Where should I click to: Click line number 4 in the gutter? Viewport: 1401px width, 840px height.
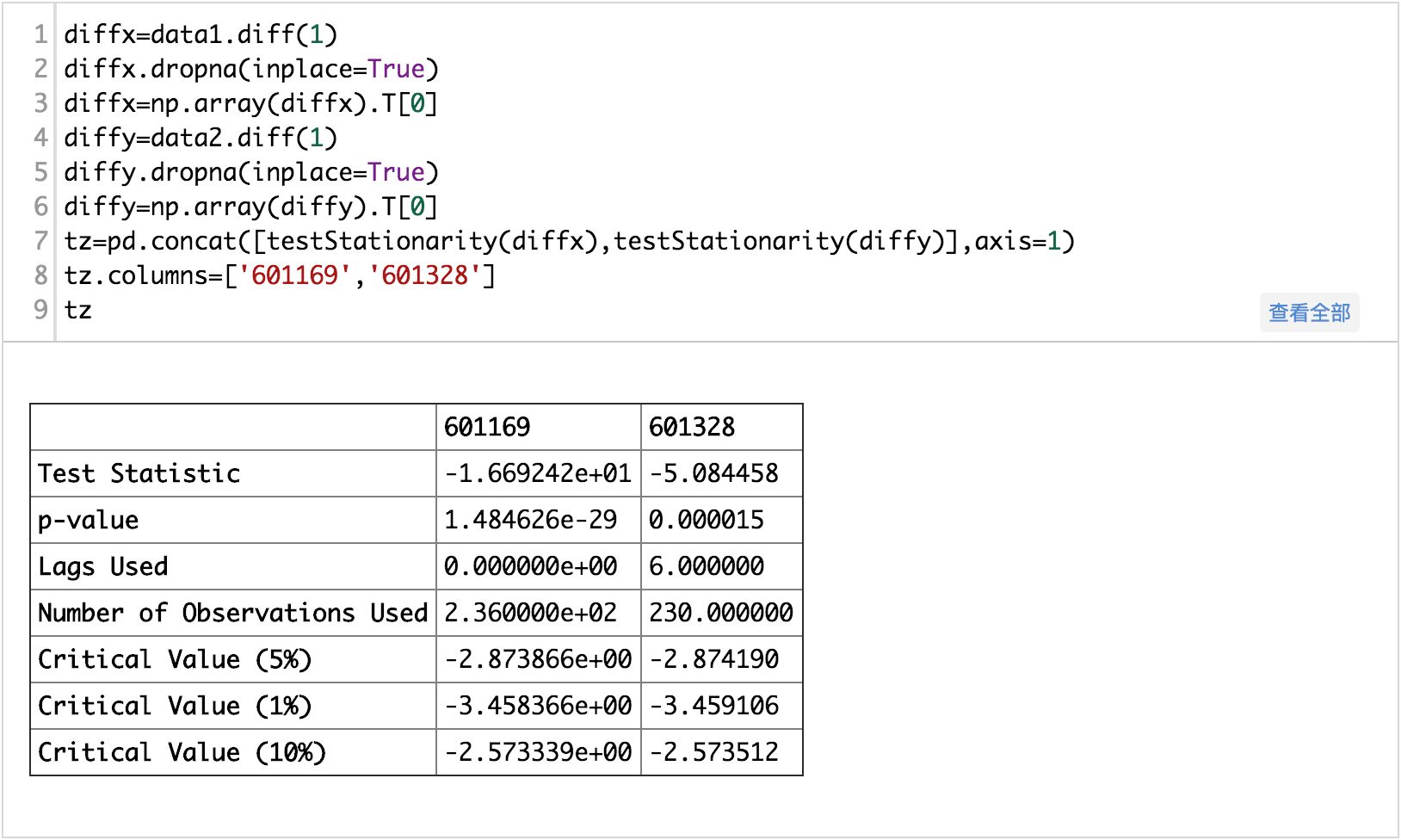(40, 138)
